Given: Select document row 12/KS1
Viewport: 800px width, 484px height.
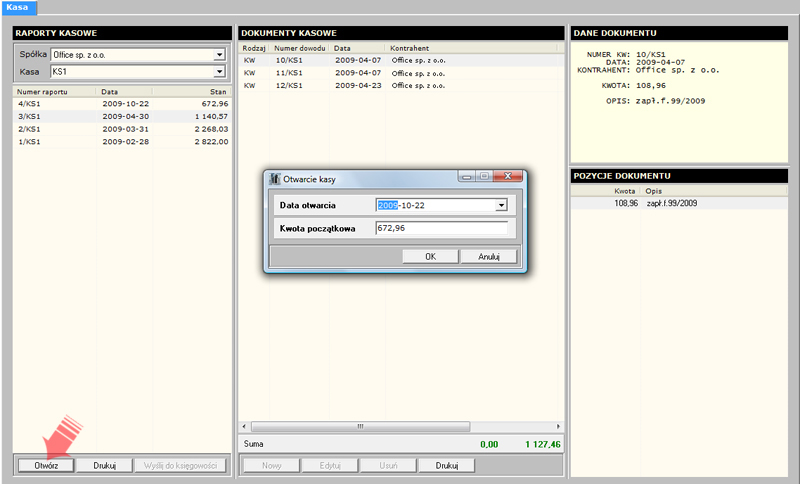Looking at the screenshot, I should click(401, 86).
